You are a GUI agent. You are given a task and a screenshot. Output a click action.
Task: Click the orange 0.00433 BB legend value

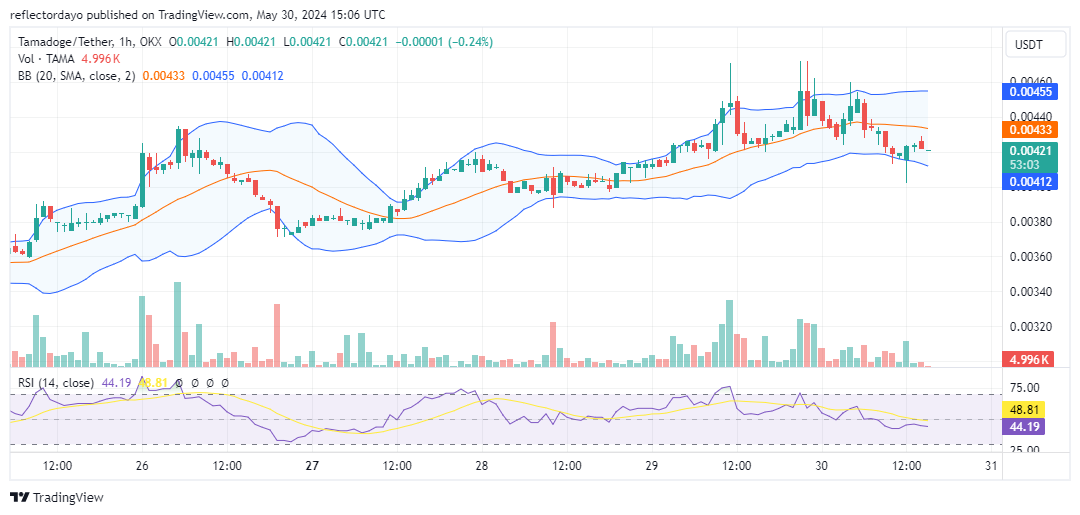(164, 76)
